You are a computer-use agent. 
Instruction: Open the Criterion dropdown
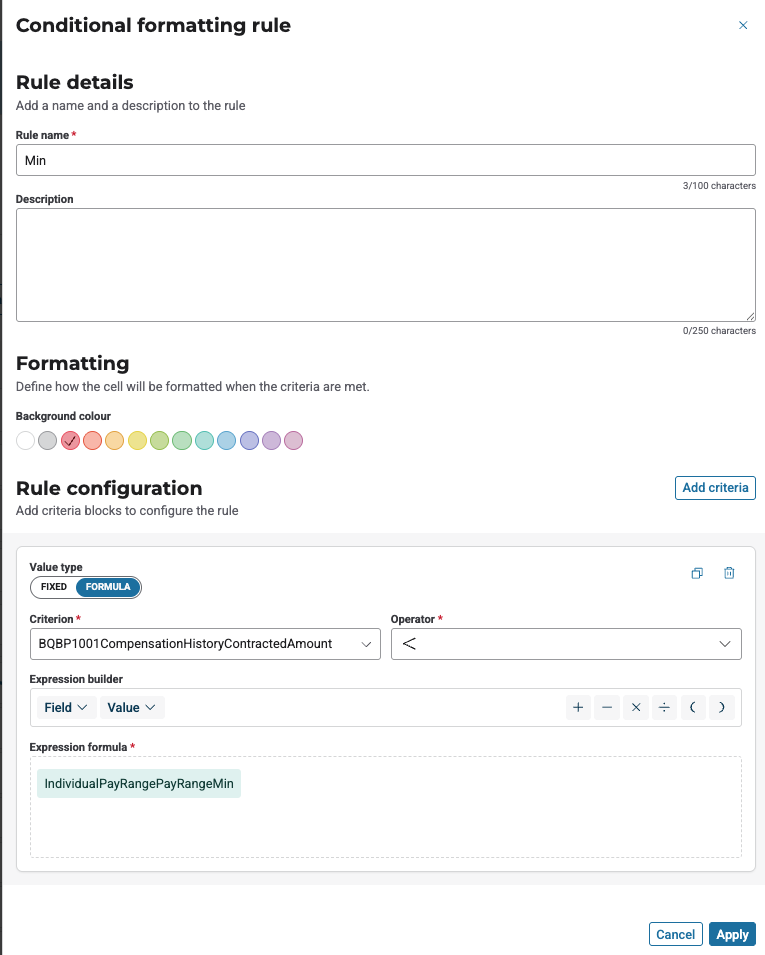pos(205,644)
